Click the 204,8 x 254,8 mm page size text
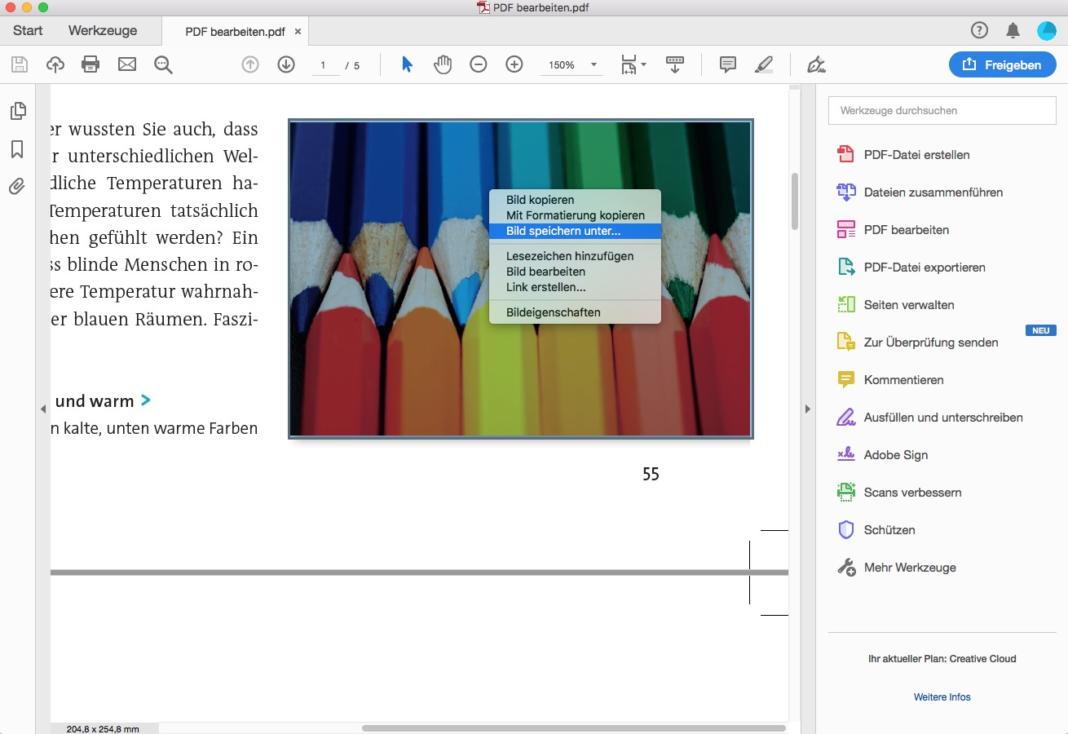The image size is (1068, 734). [x=103, y=729]
